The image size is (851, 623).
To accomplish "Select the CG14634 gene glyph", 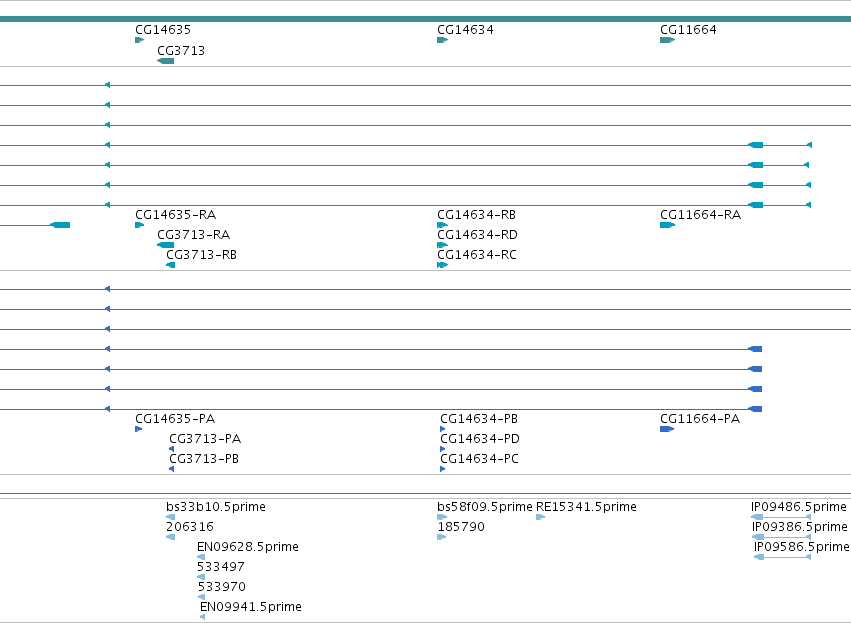I will (x=442, y=40).
